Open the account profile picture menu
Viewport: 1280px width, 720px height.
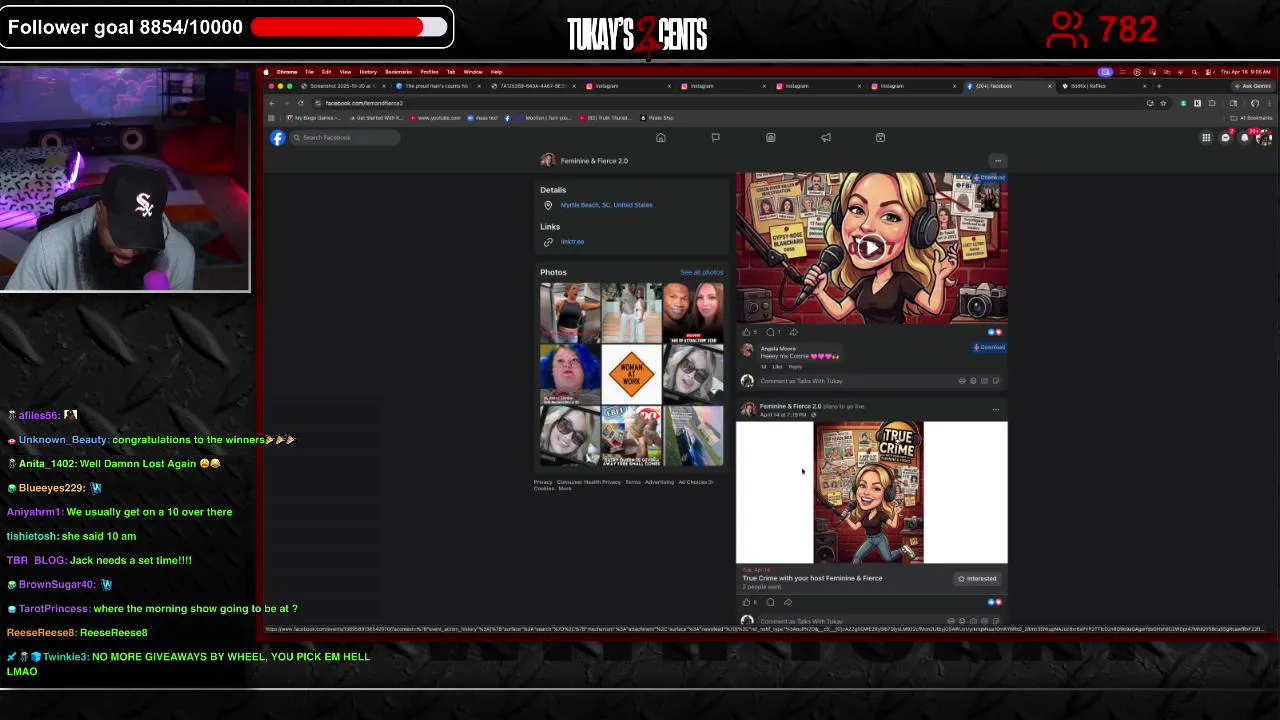(x=1263, y=138)
